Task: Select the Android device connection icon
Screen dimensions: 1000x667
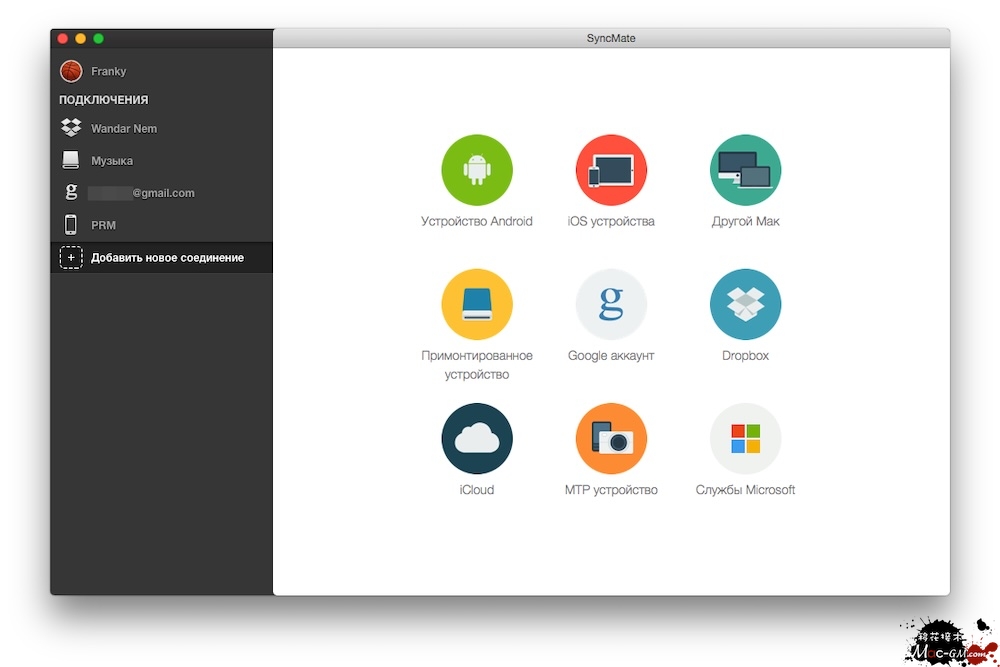Action: [x=477, y=171]
